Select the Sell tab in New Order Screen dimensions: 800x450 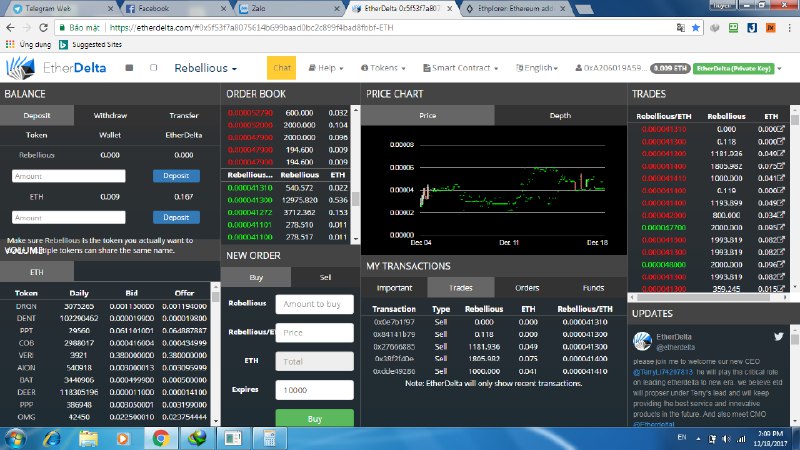(325, 277)
